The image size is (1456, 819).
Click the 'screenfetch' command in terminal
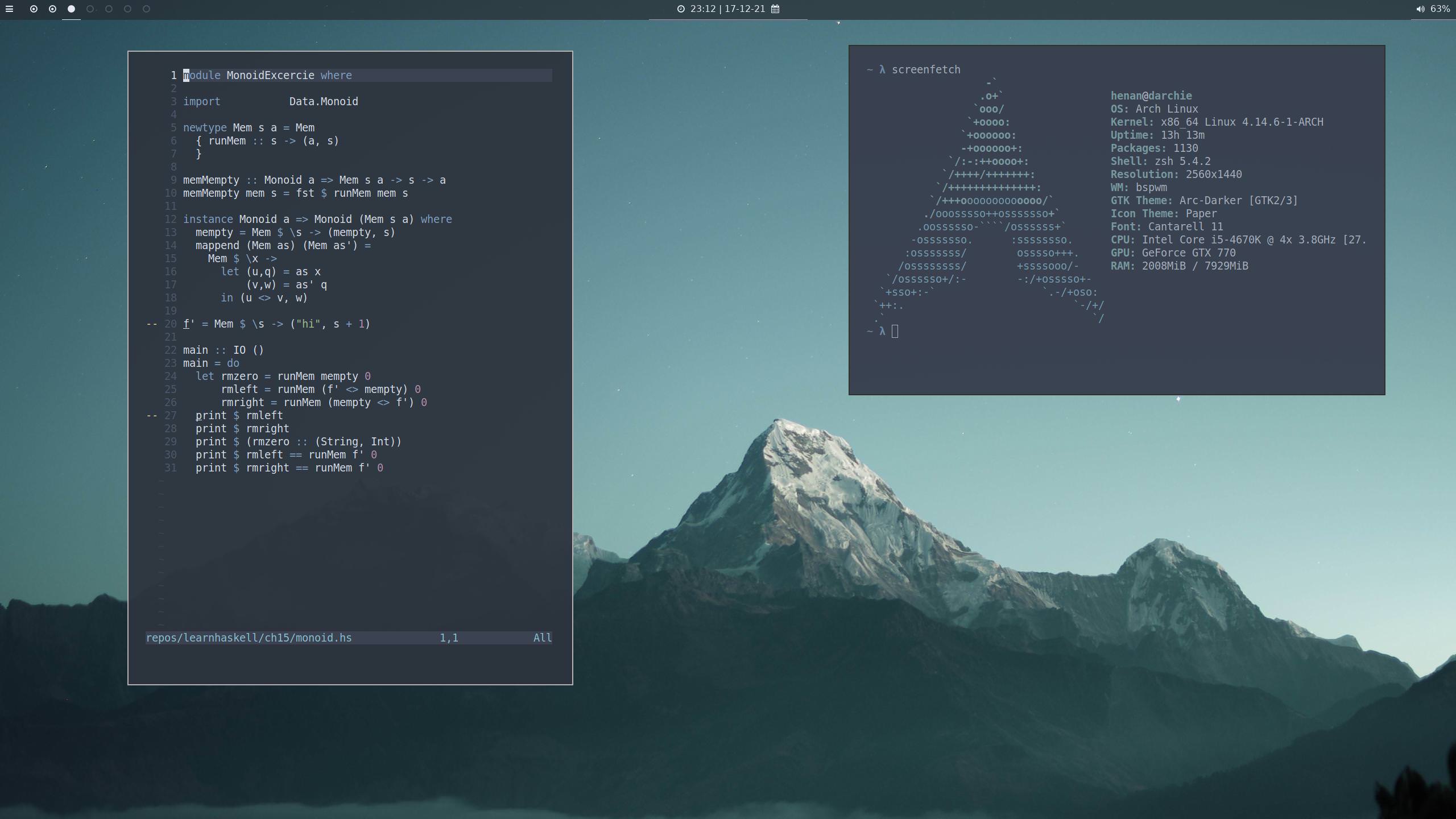pos(926,69)
